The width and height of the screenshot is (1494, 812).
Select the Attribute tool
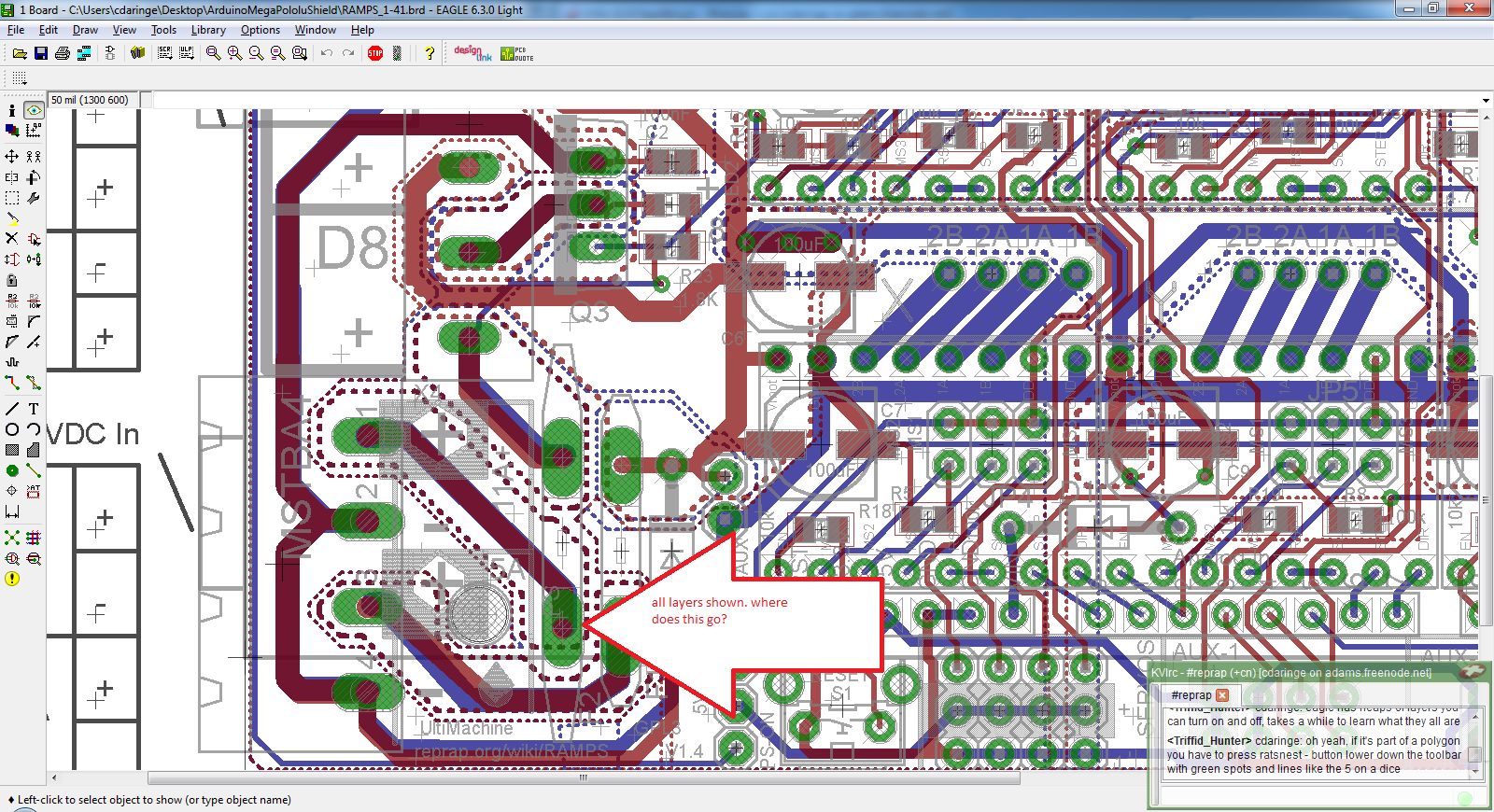point(34,491)
